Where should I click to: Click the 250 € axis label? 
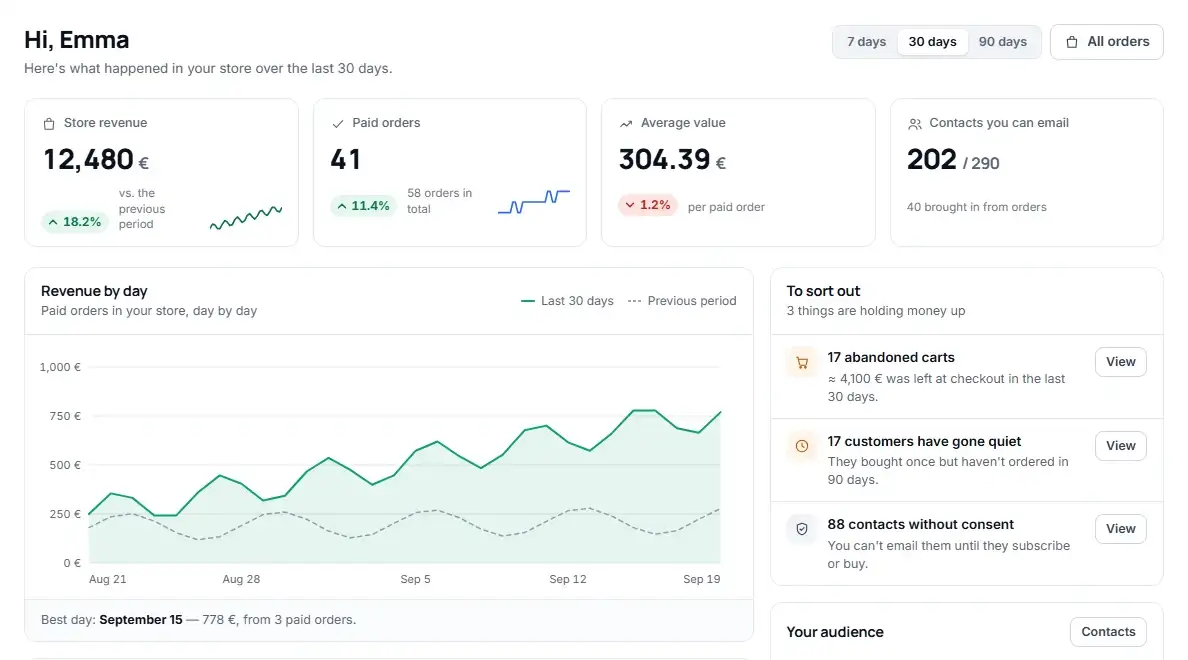(65, 514)
